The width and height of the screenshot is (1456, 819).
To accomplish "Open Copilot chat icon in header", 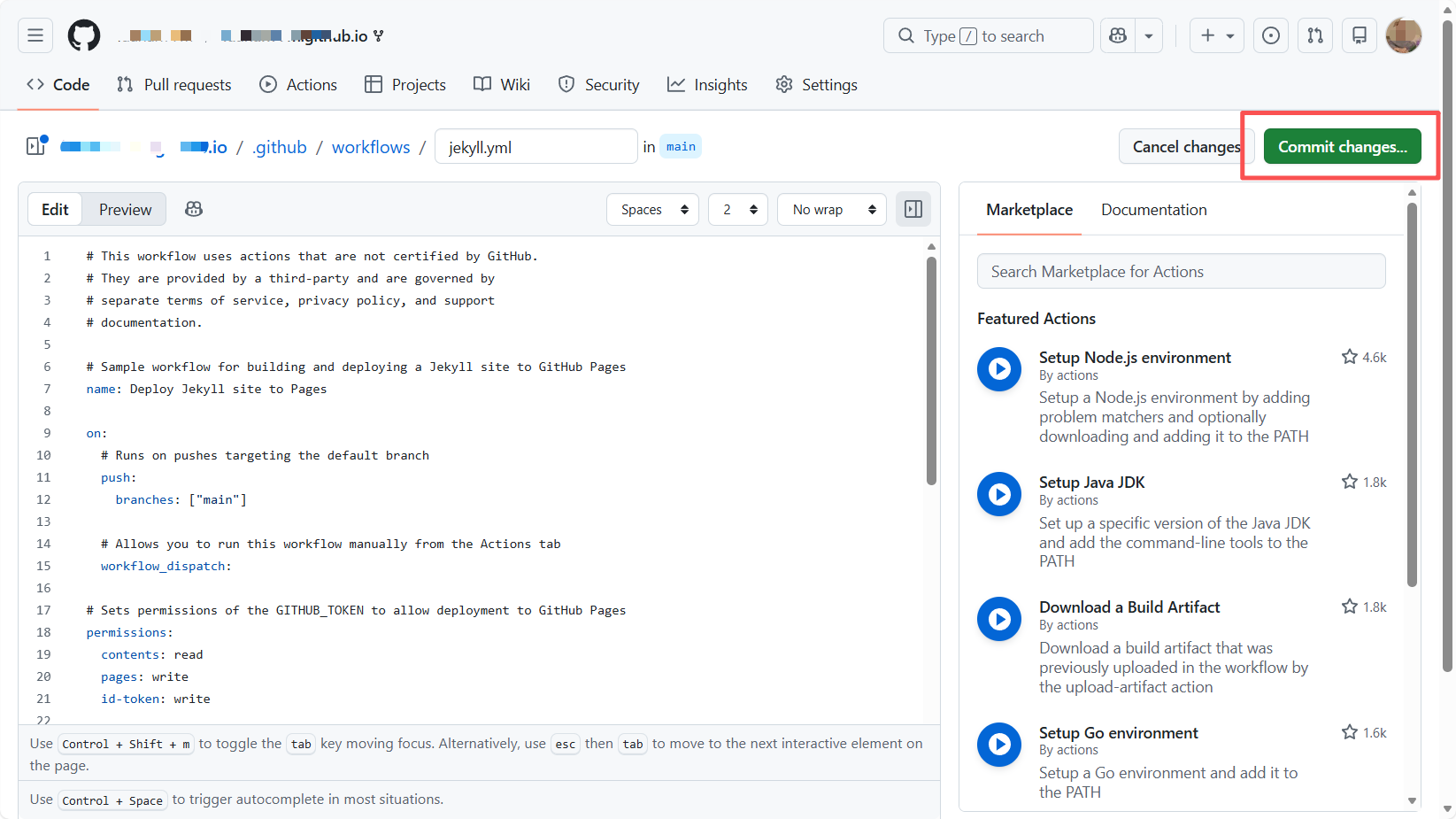I will tap(1118, 35).
